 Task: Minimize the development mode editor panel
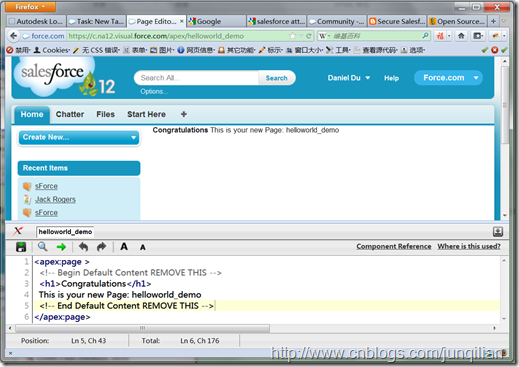(x=498, y=231)
